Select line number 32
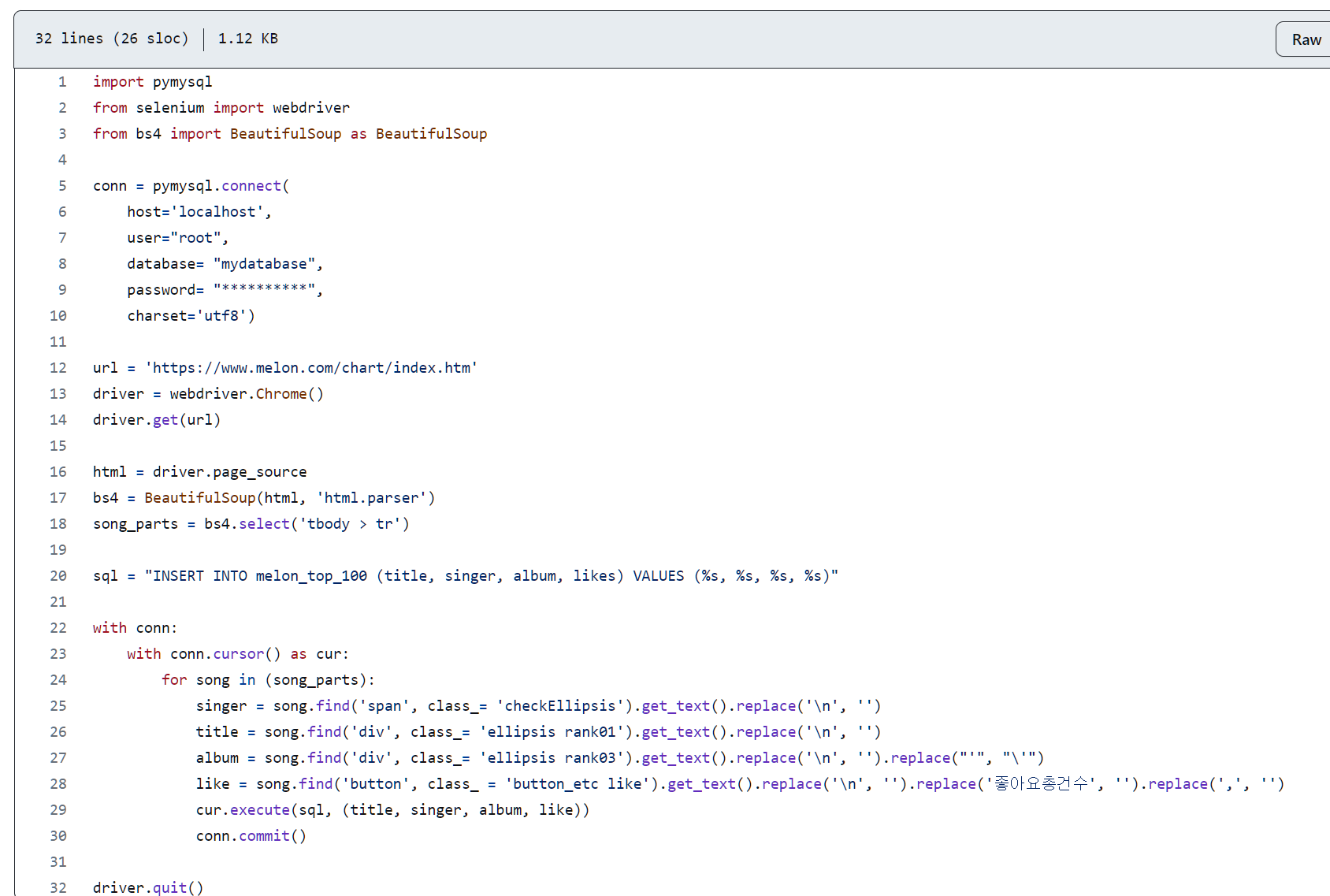Image resolution: width=1330 pixels, height=896 pixels. [x=58, y=888]
